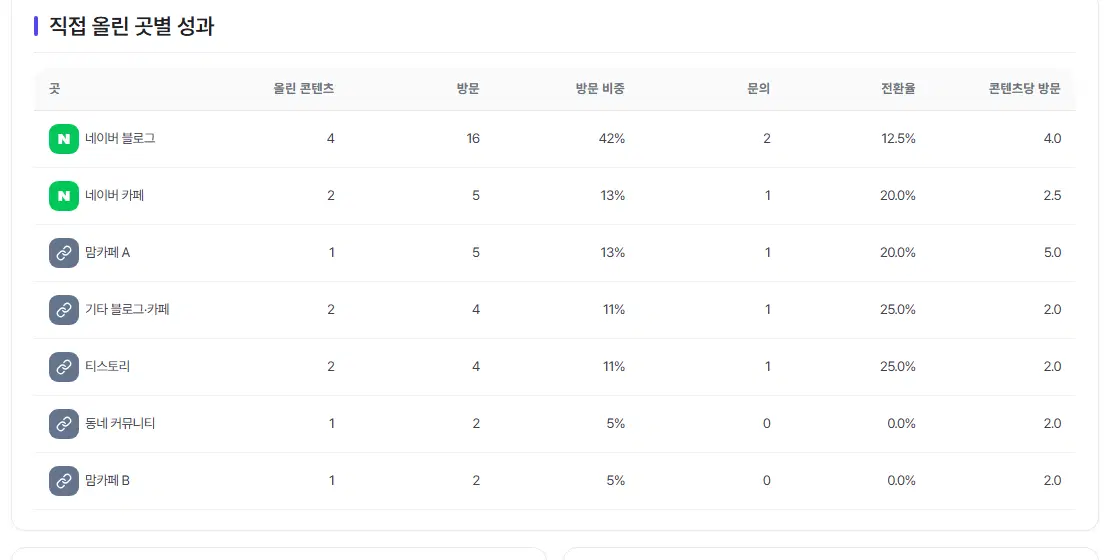
Task: Click the link icon beside 맘카페 B
Action: click(x=64, y=481)
